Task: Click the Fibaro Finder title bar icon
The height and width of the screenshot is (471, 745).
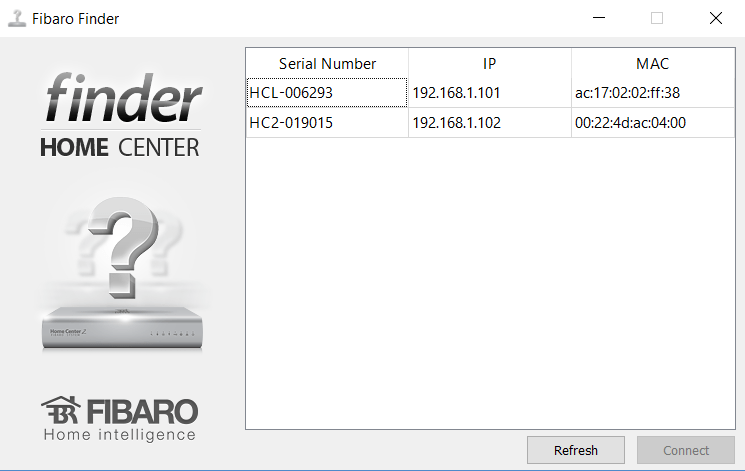Action: point(17,19)
